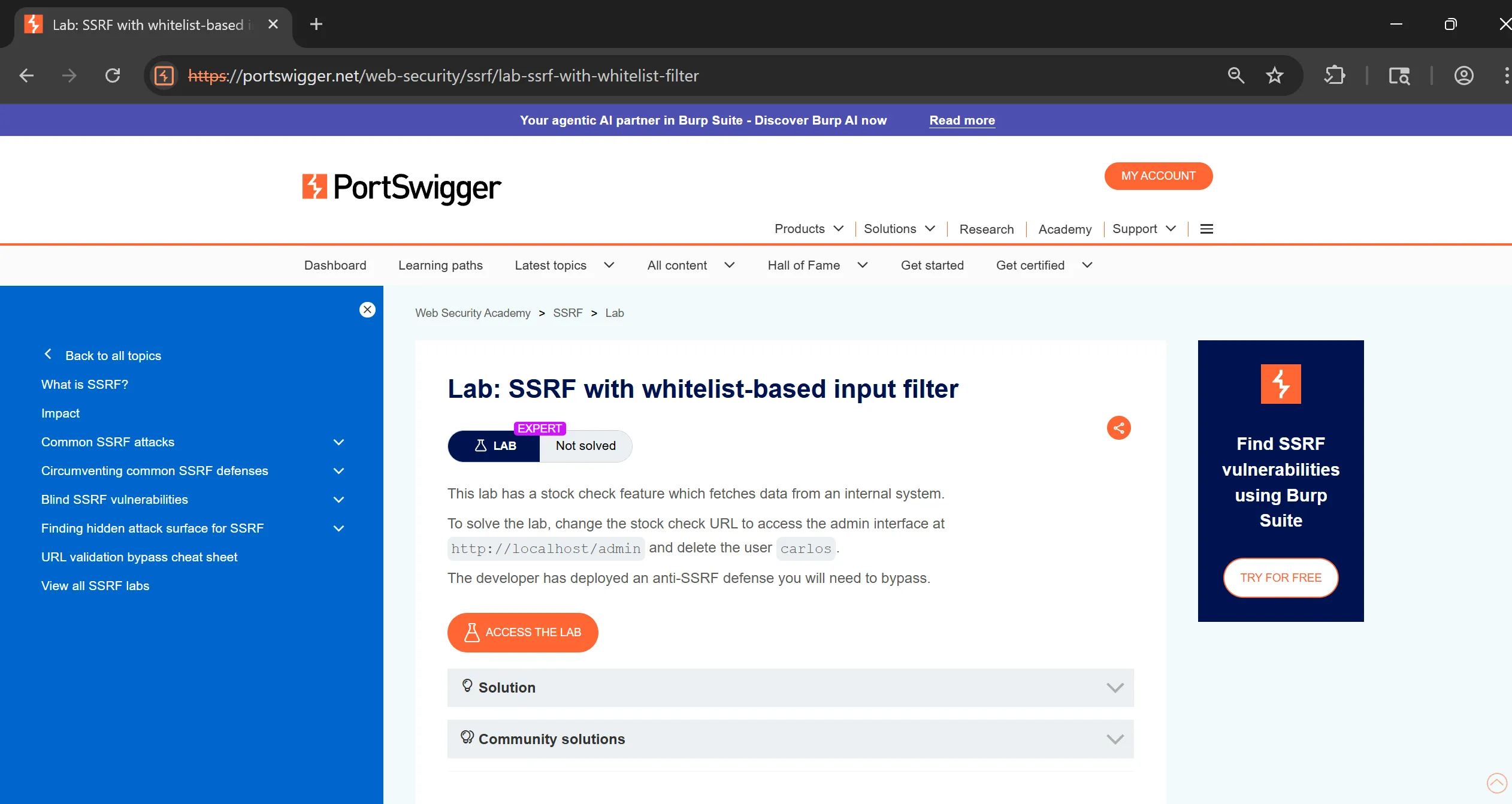Image resolution: width=1512 pixels, height=804 pixels.
Task: Expand Common SSRF attacks in sidebar
Action: [338, 442]
